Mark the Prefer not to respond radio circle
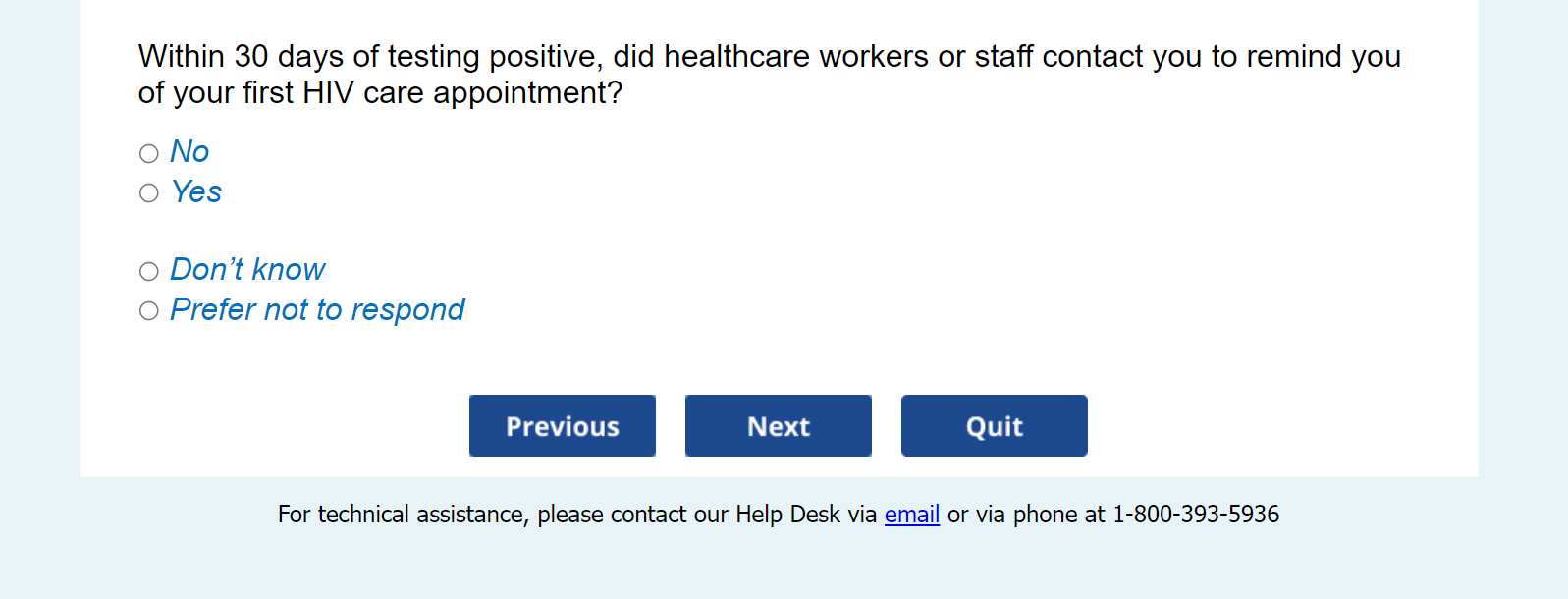 [149, 311]
